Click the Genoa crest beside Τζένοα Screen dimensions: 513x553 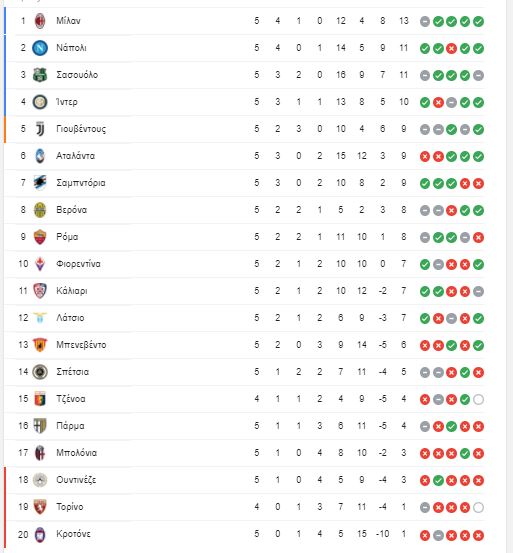tap(40, 399)
